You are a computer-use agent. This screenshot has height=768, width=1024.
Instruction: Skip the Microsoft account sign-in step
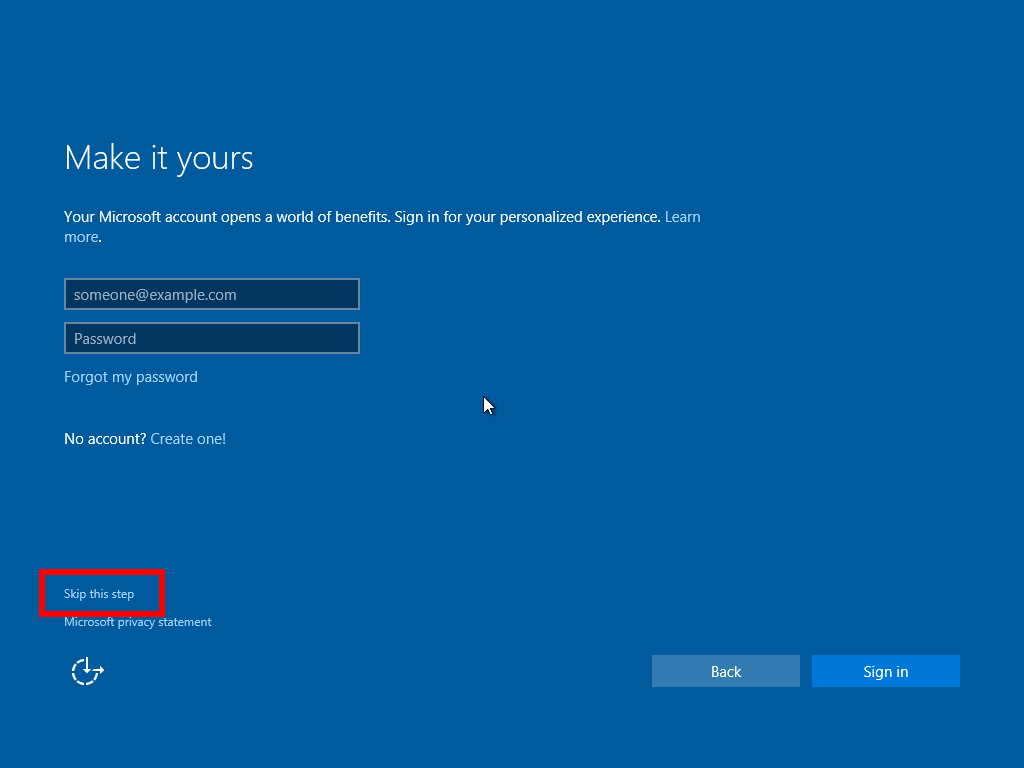pos(98,593)
